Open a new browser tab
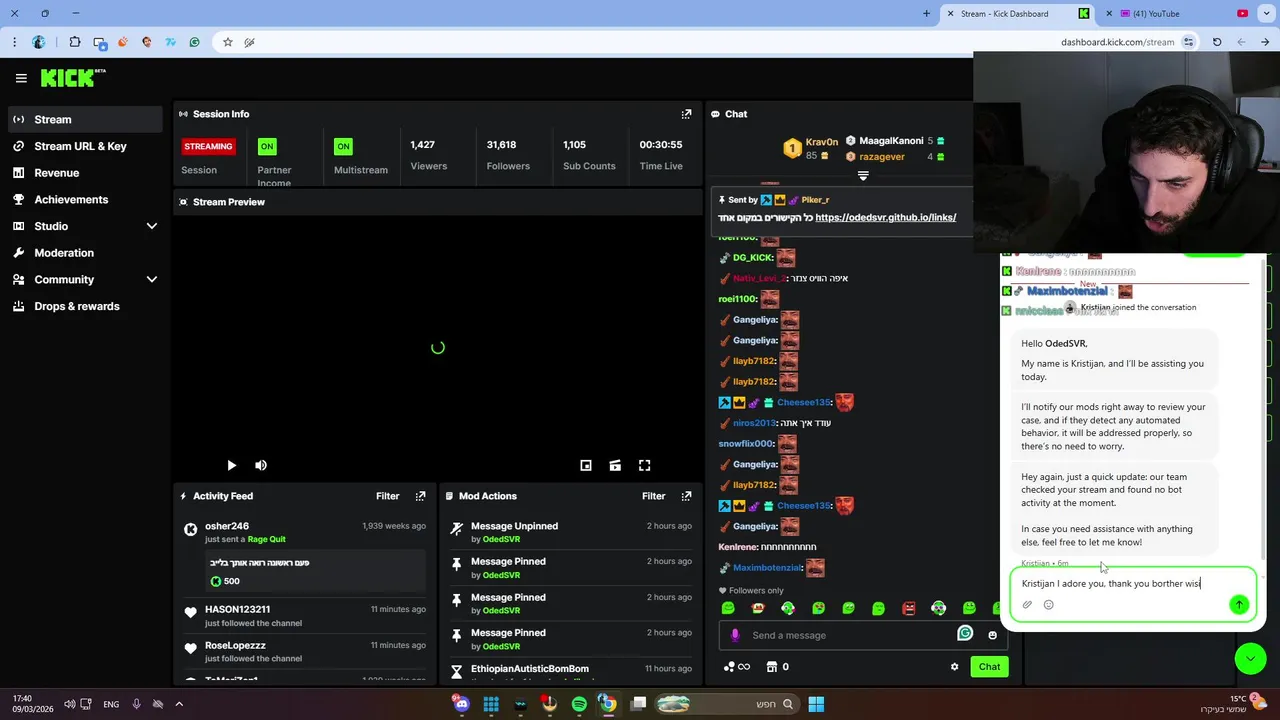Viewport: 1280px width, 720px height. 926,14
